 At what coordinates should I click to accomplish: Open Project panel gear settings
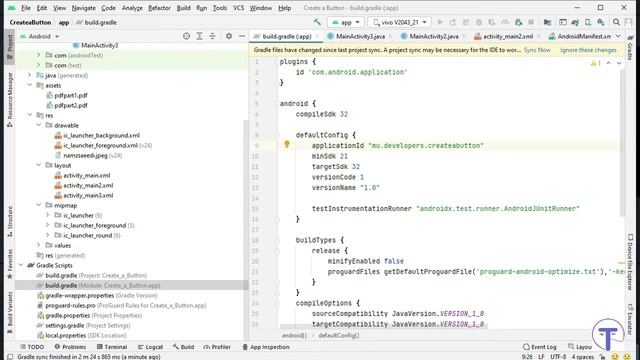tap(229, 36)
